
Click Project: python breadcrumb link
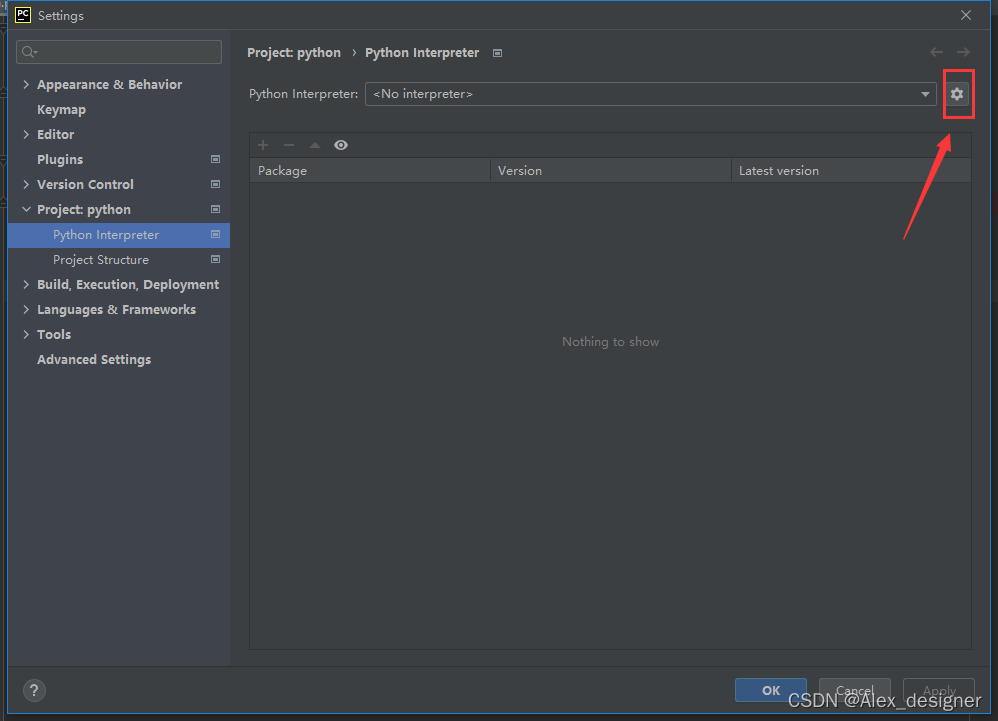[x=294, y=53]
